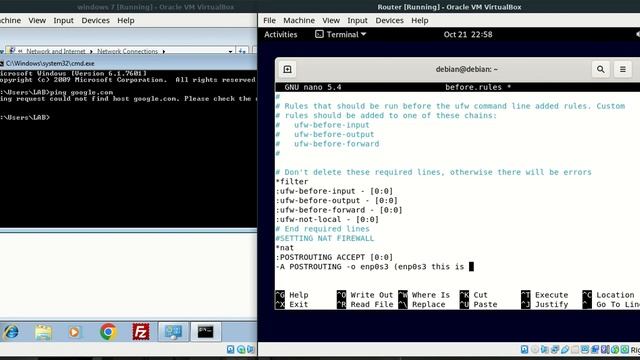Open the terminal hamburger menu
Screen dimensions: 640x360
623,69
